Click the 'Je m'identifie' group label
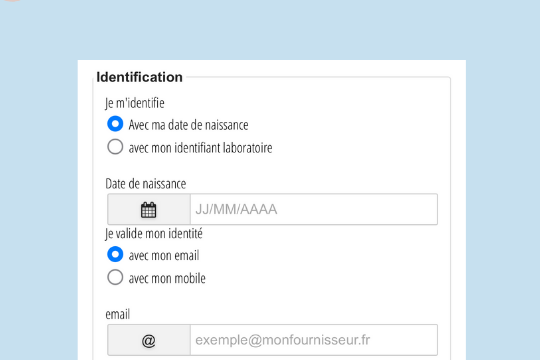The width and height of the screenshot is (540, 360). pyautogui.click(x=135, y=103)
